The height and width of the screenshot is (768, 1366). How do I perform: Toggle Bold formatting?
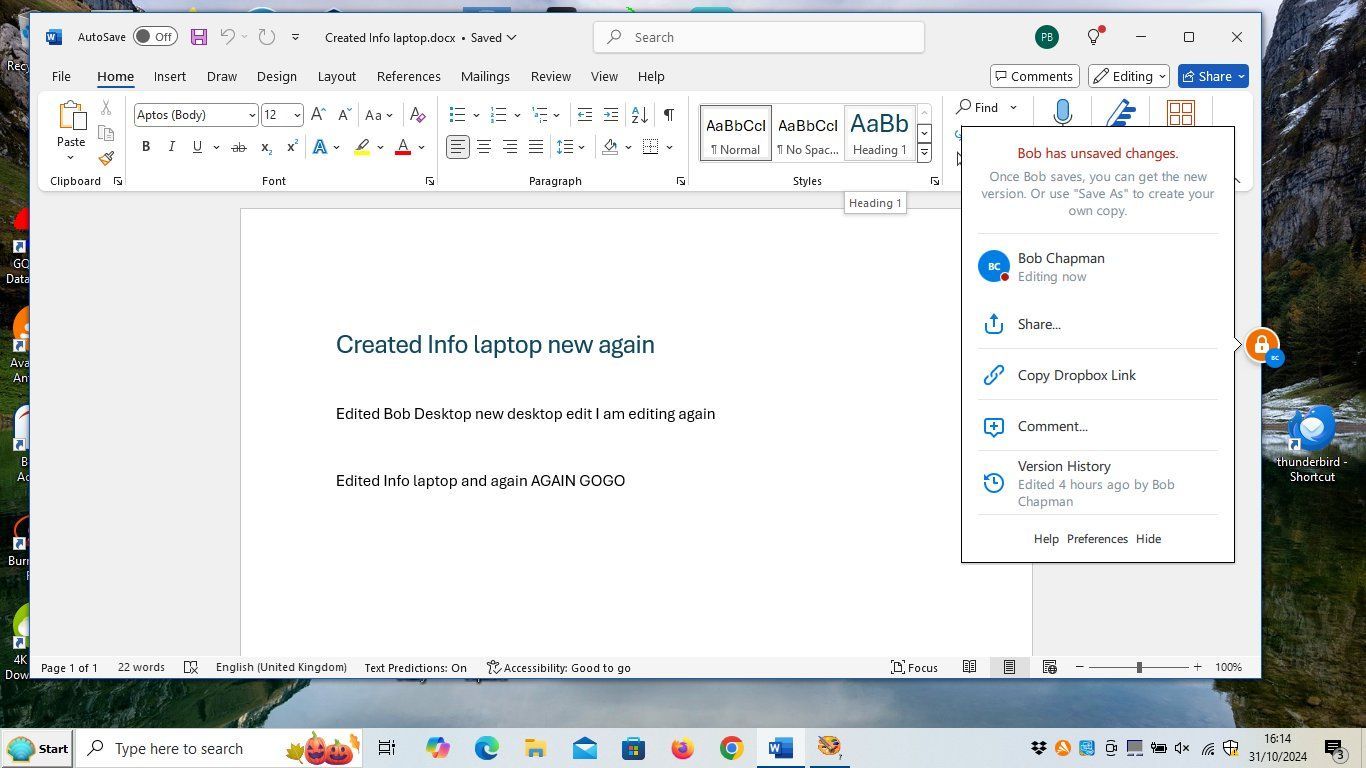pos(146,147)
